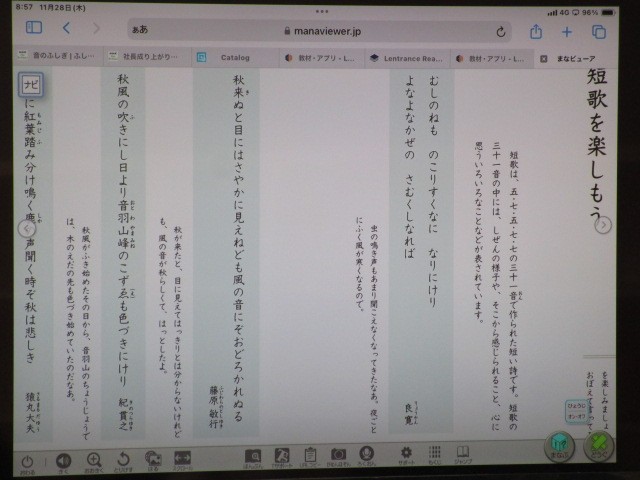
Task: Tap the explanation starting 秋風がふき始めたその日から
Action: pyautogui.click(x=78, y=331)
